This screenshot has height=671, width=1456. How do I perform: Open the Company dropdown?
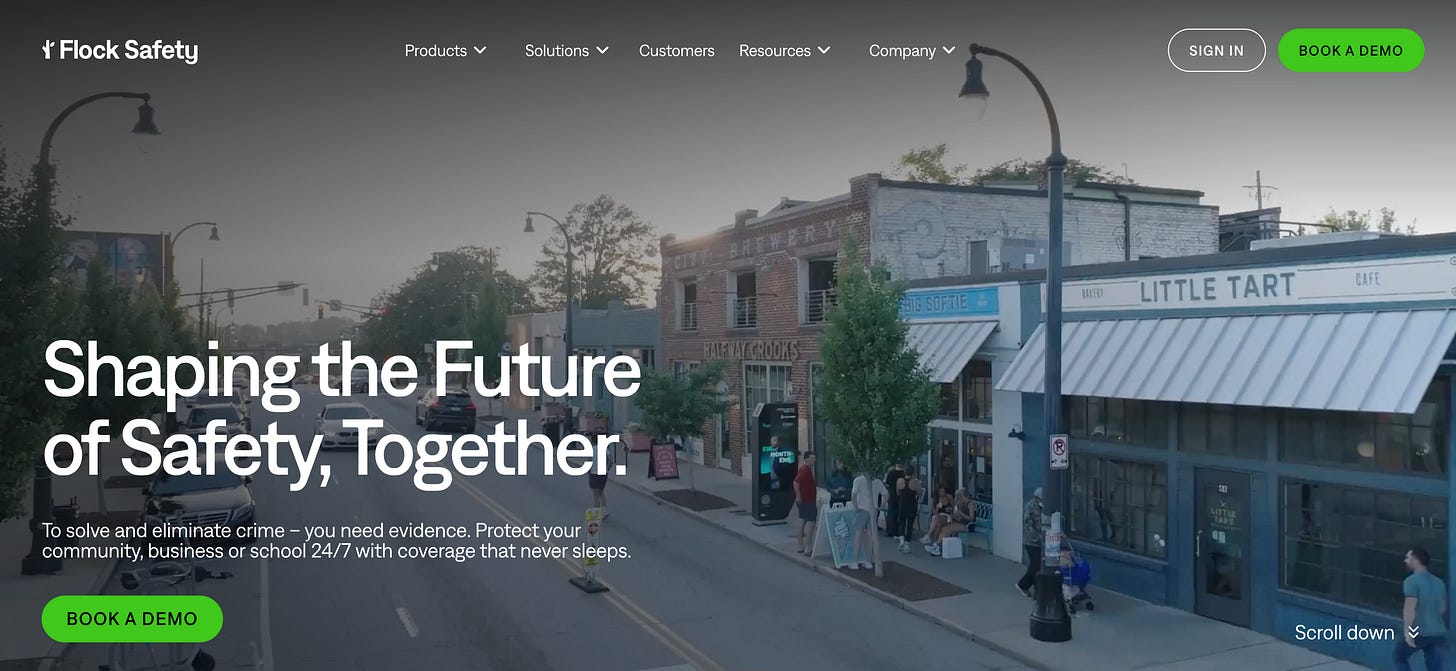click(912, 50)
